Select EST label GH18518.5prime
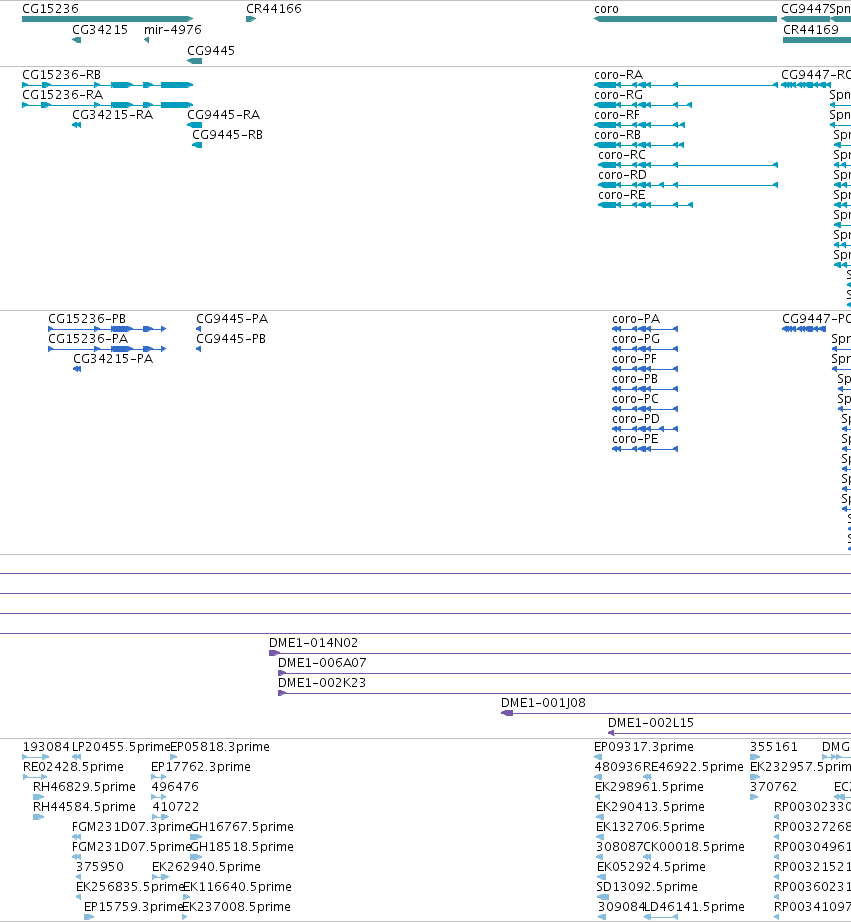The image size is (851, 922). [x=242, y=847]
